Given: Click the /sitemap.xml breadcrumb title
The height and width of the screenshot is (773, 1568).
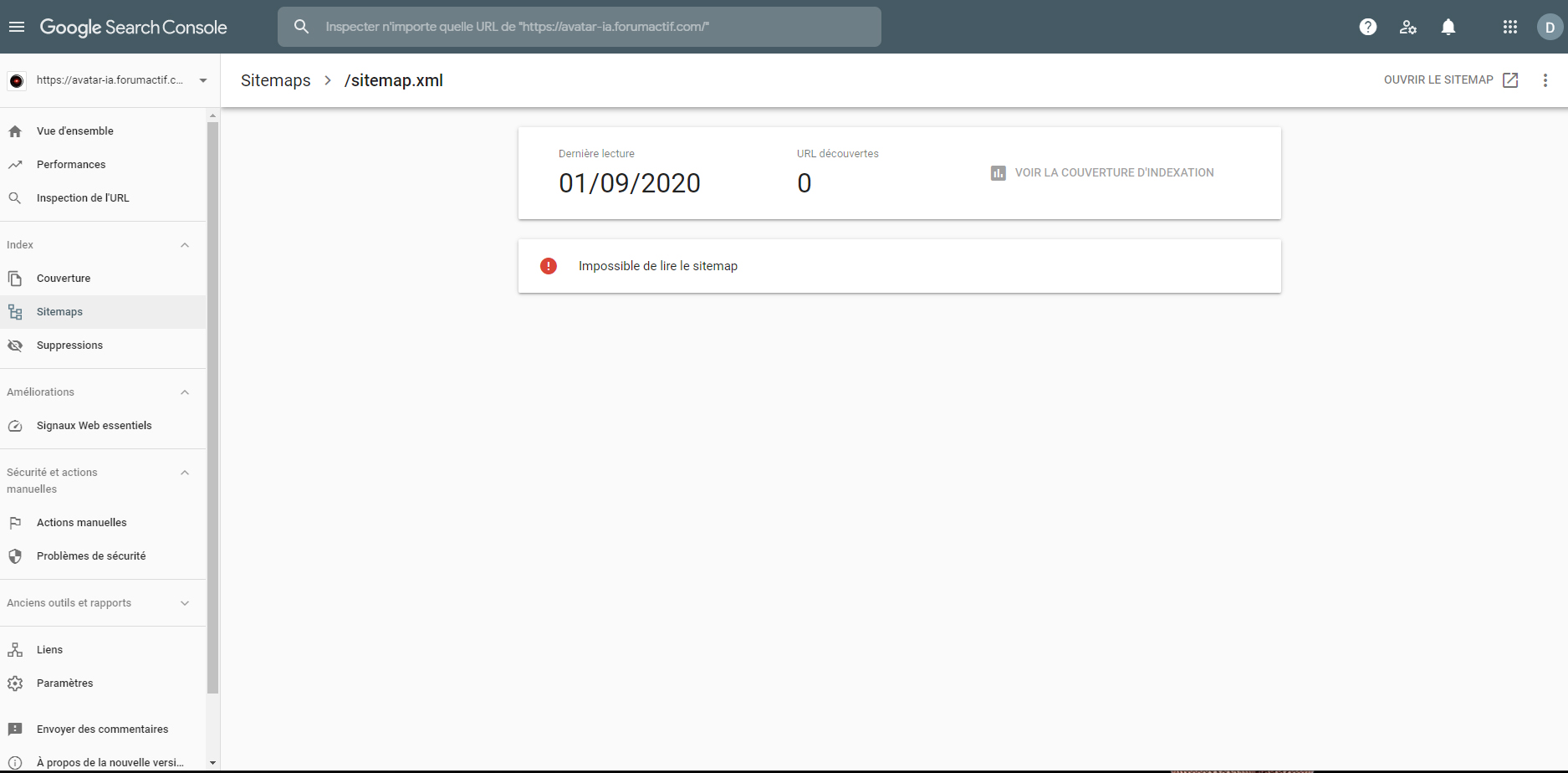Looking at the screenshot, I should pyautogui.click(x=394, y=80).
